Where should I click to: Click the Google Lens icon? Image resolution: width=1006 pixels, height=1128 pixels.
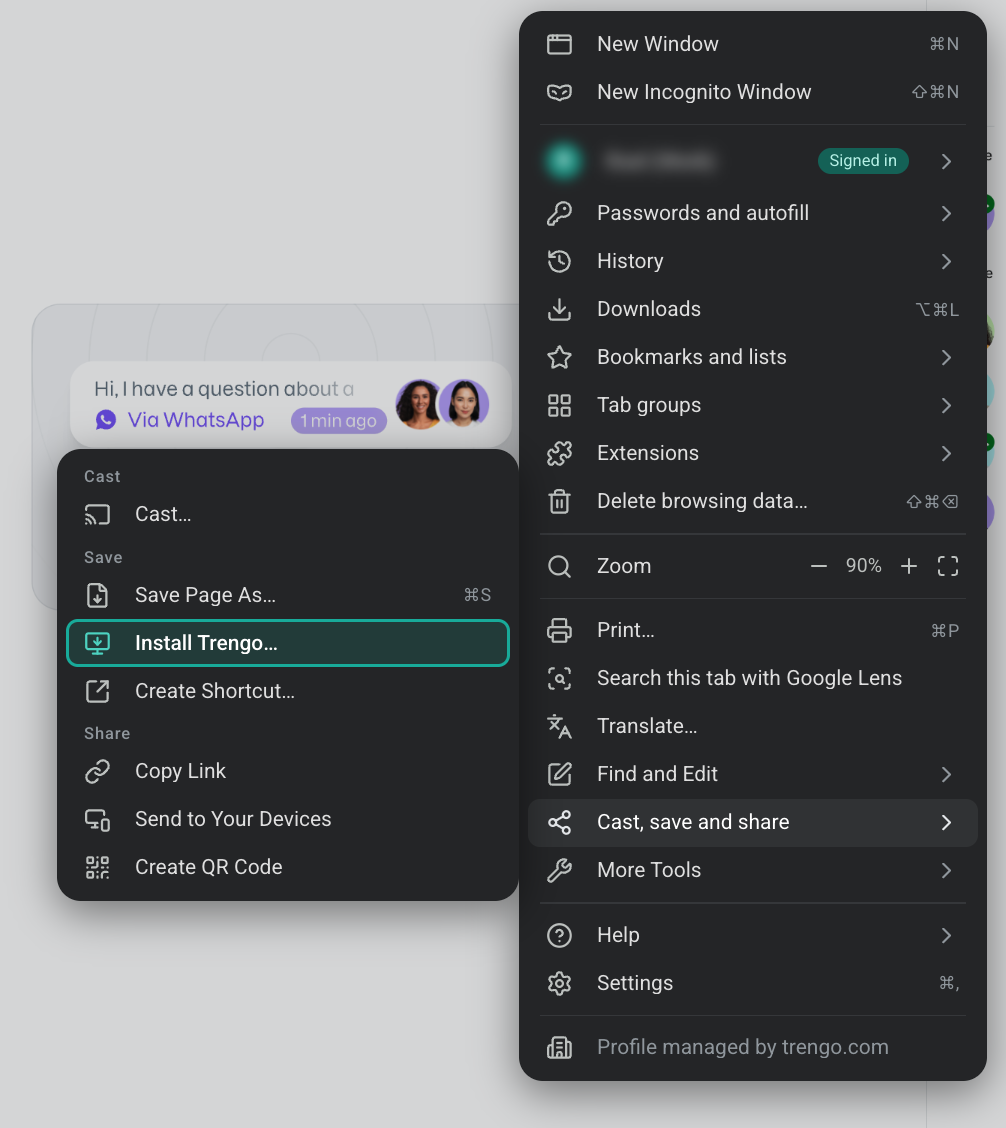tap(559, 678)
